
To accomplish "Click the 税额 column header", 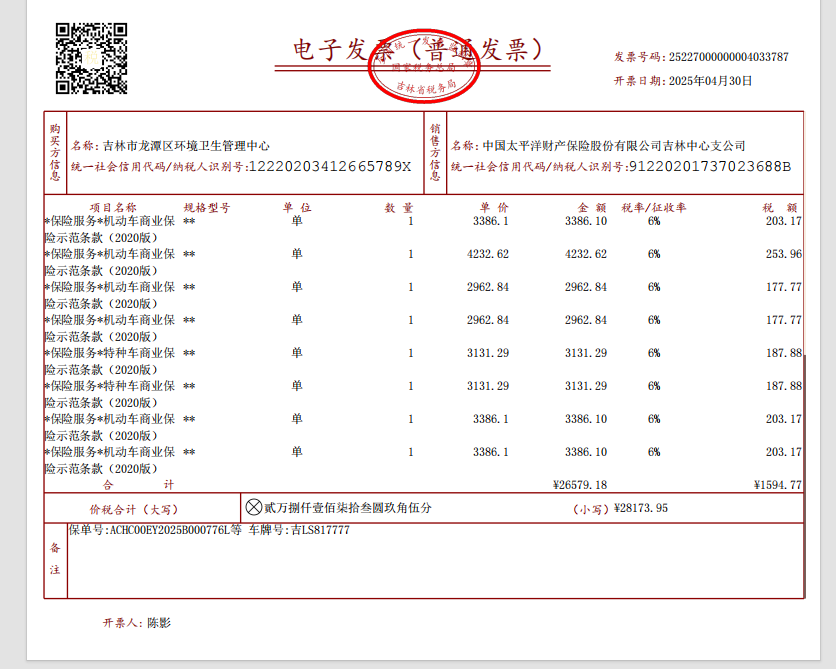I will click(x=780, y=207).
